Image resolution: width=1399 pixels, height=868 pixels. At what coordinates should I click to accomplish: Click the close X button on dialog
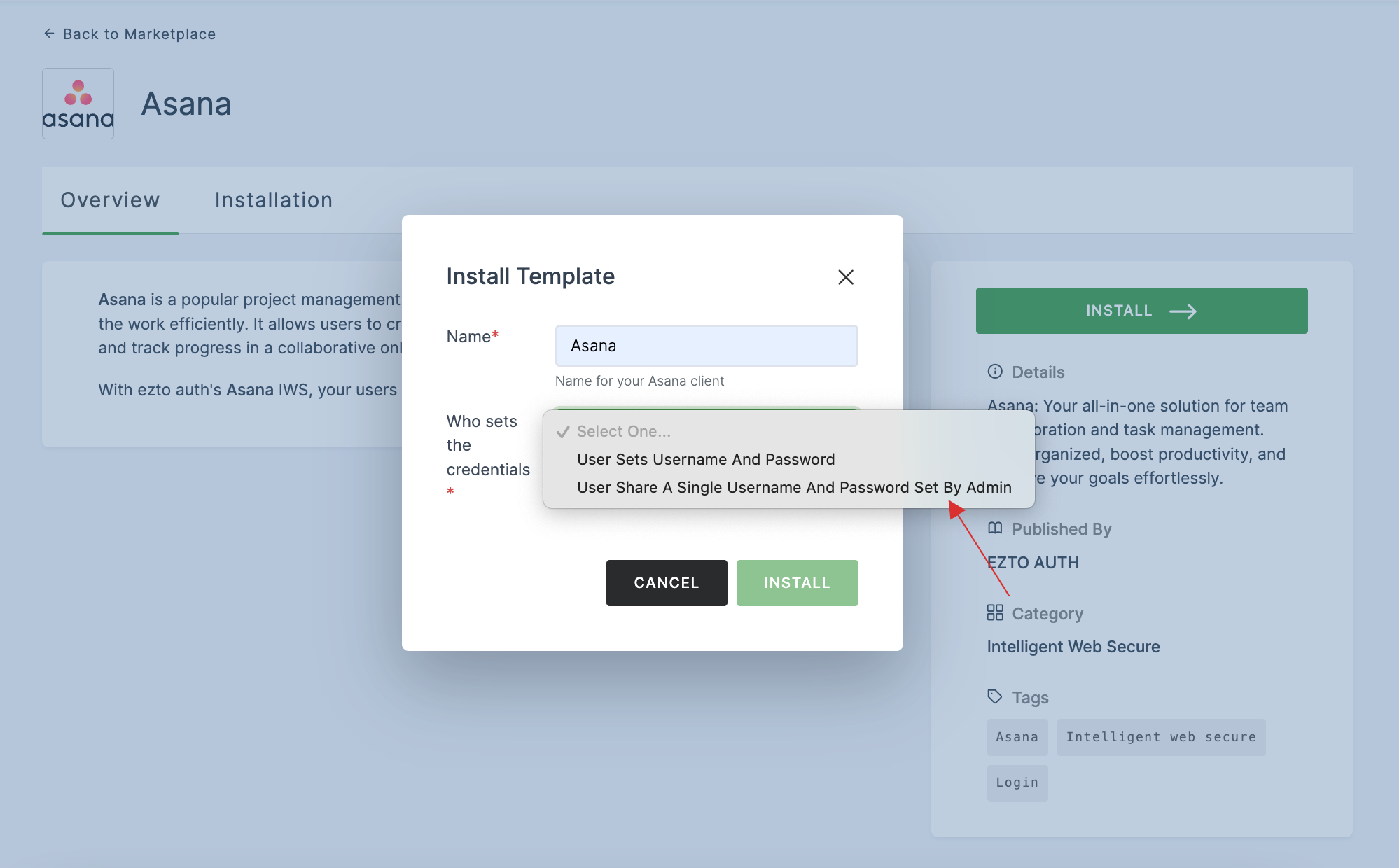point(846,277)
